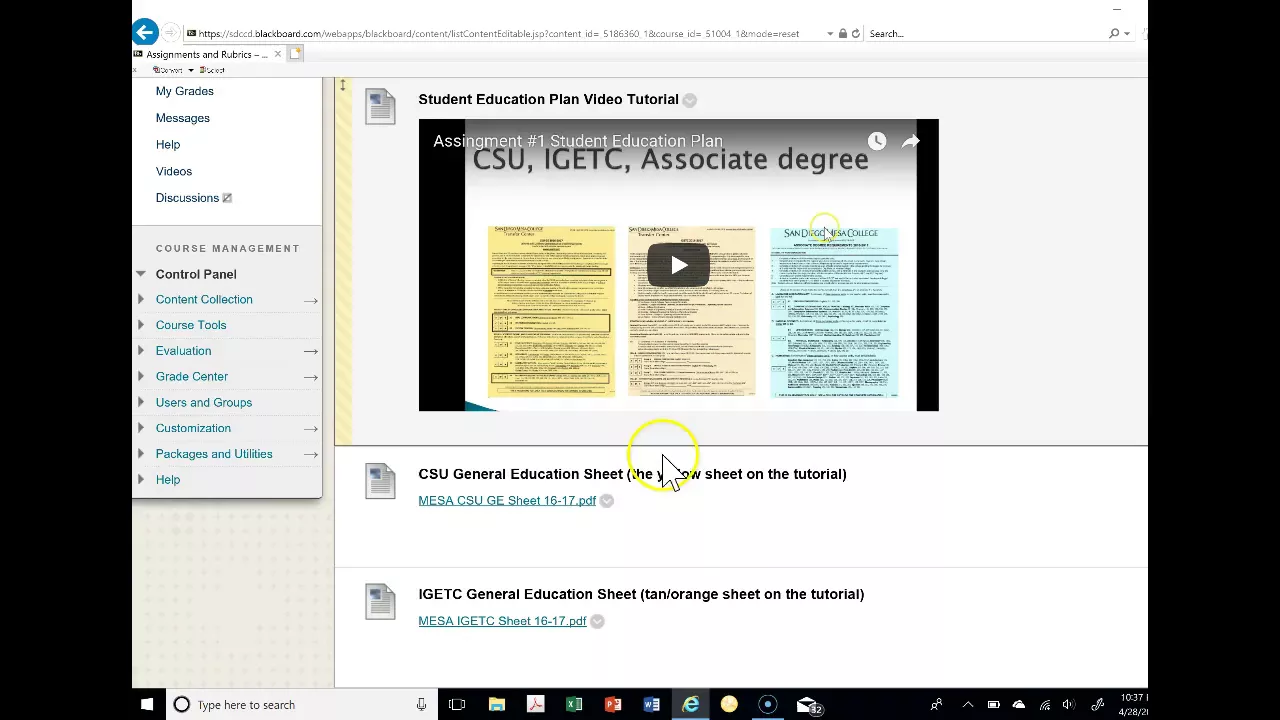The image size is (1280, 720).
Task: Open the Course Tools link
Action: click(191, 325)
